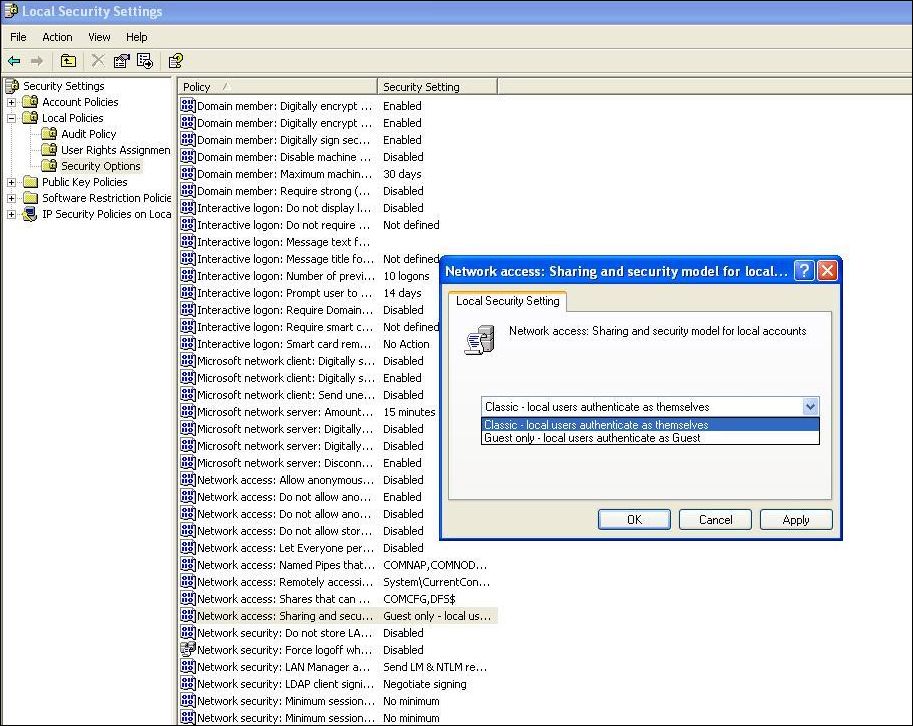The width and height of the screenshot is (913, 726).
Task: Click the Help toolbar icon
Action: click(176, 61)
